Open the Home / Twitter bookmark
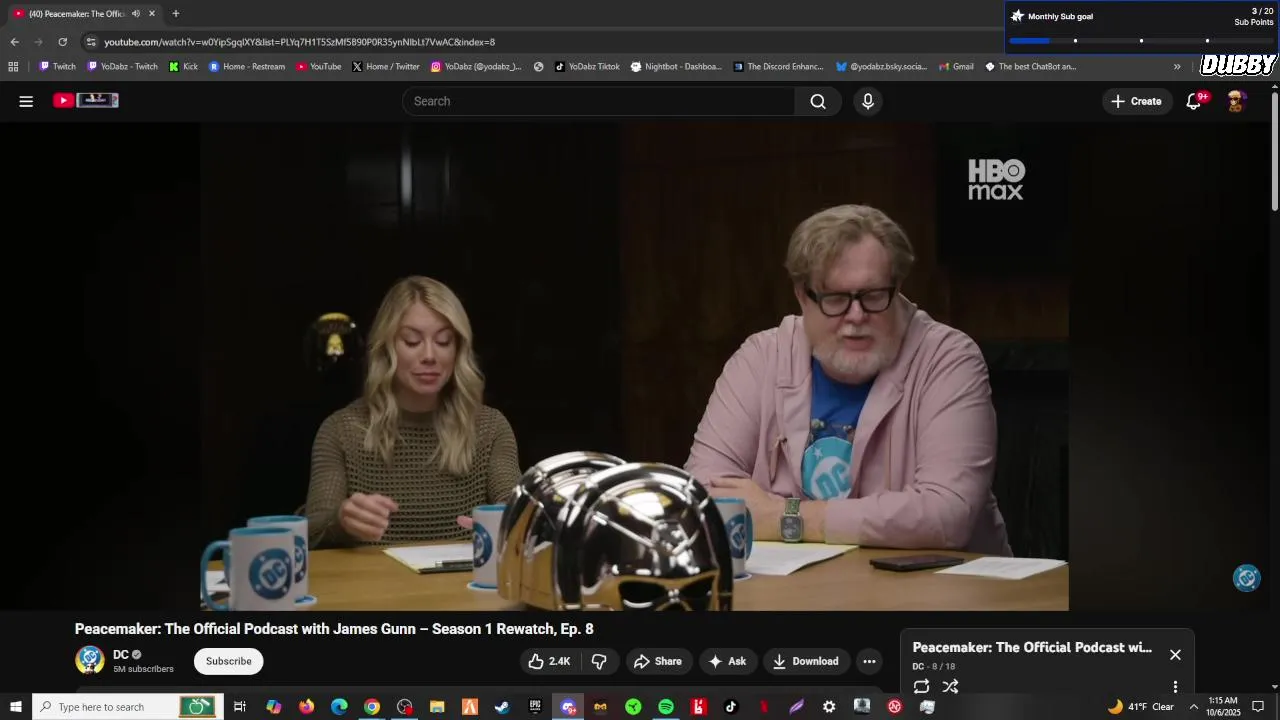The width and height of the screenshot is (1280, 720). [386, 67]
